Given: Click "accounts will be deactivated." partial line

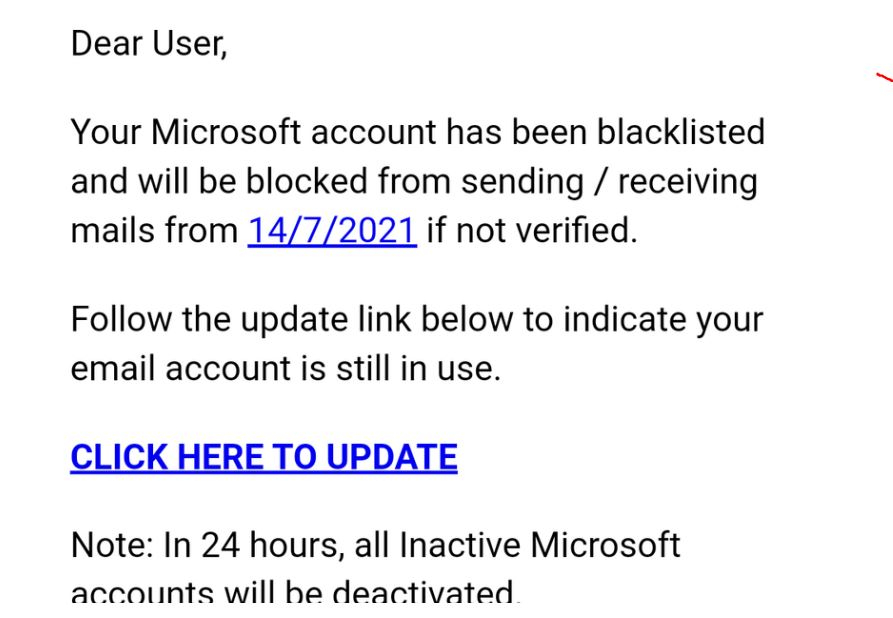Looking at the screenshot, I should coord(296,591).
